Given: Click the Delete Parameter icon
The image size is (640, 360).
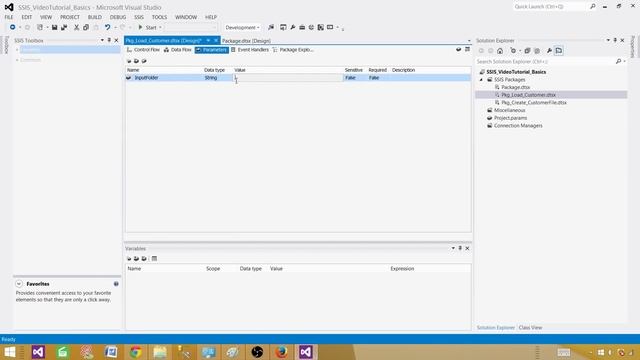Looking at the screenshot, I should pyautogui.click(x=136, y=61).
